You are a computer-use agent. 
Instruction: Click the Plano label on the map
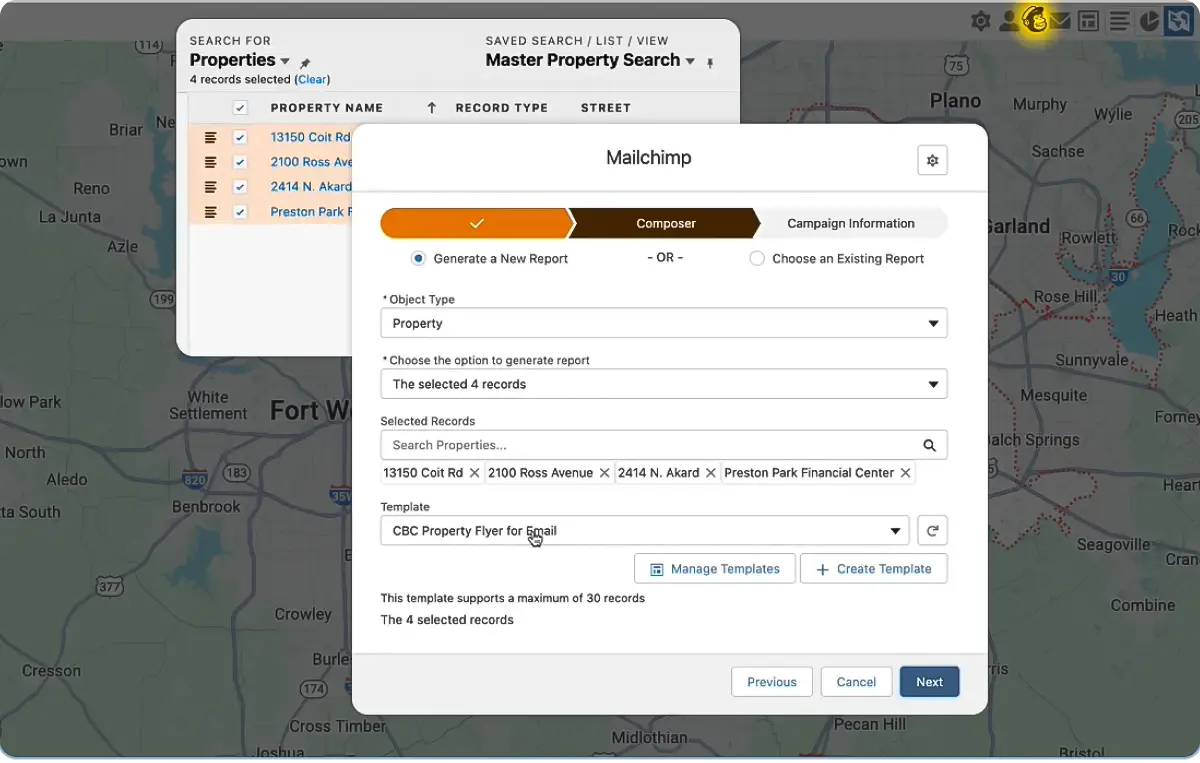click(955, 100)
